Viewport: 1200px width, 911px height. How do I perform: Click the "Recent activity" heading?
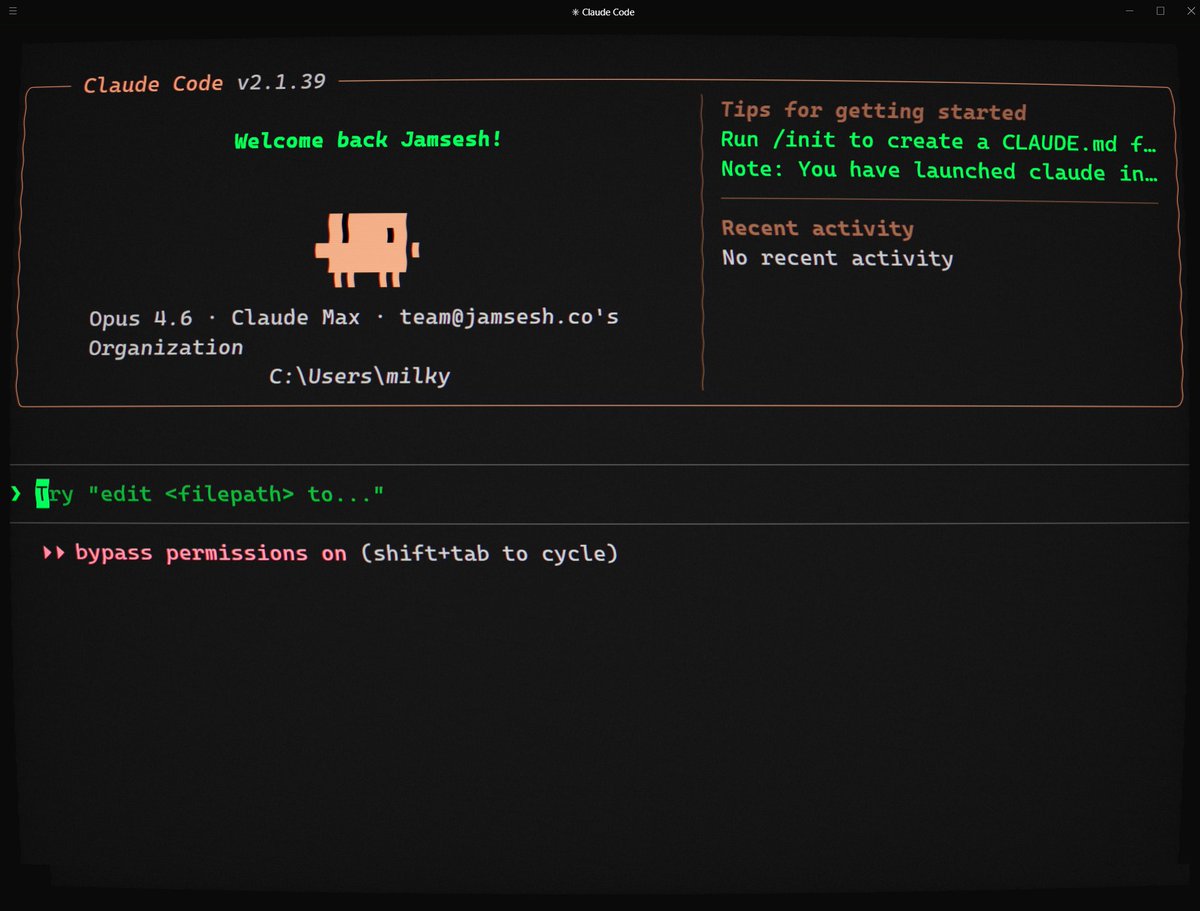[x=817, y=228]
